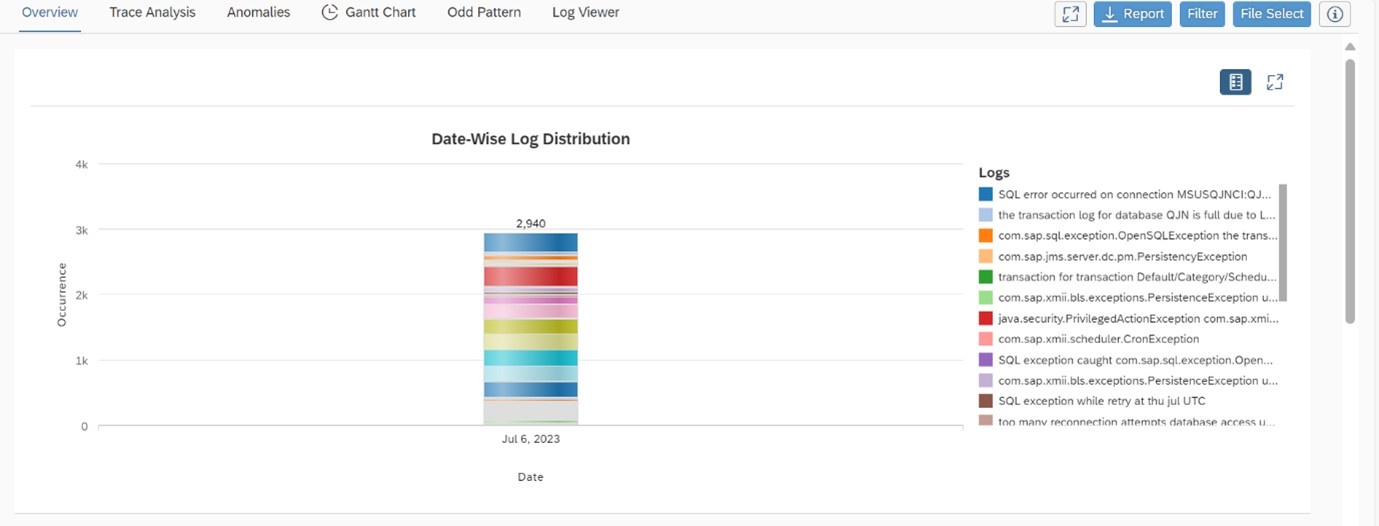Viewport: 1379px width, 526px height.
Task: Select the Overview tab
Action: click(50, 13)
